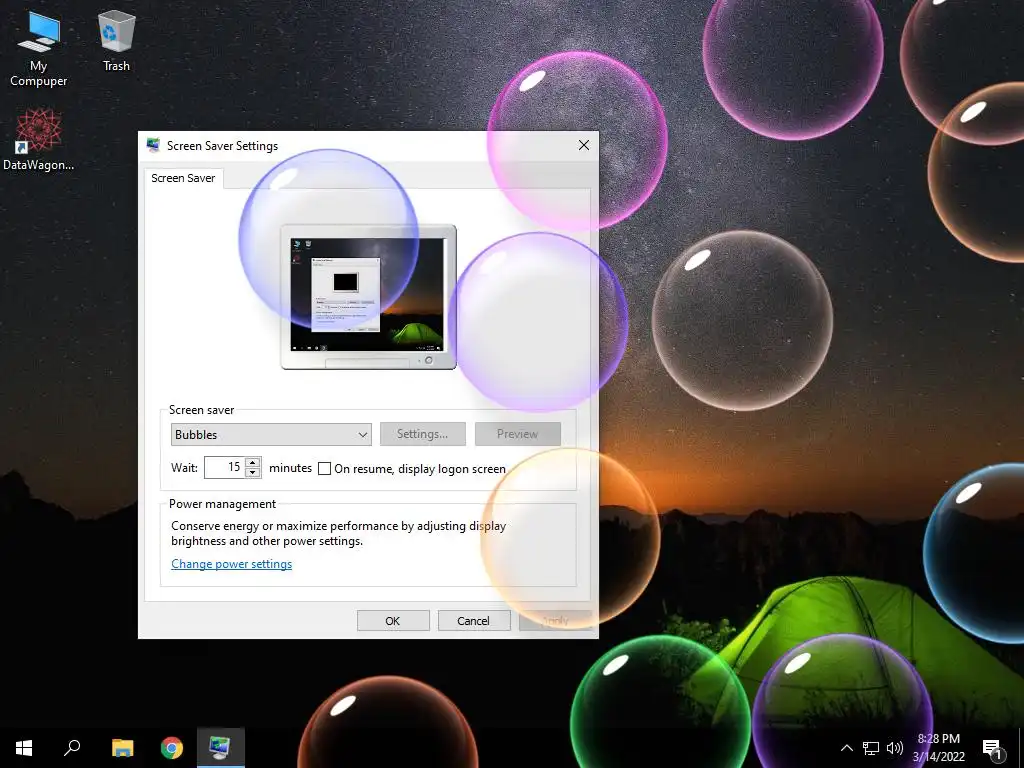The image size is (1024, 768).
Task: Confirm with the OK button
Action: 392,620
